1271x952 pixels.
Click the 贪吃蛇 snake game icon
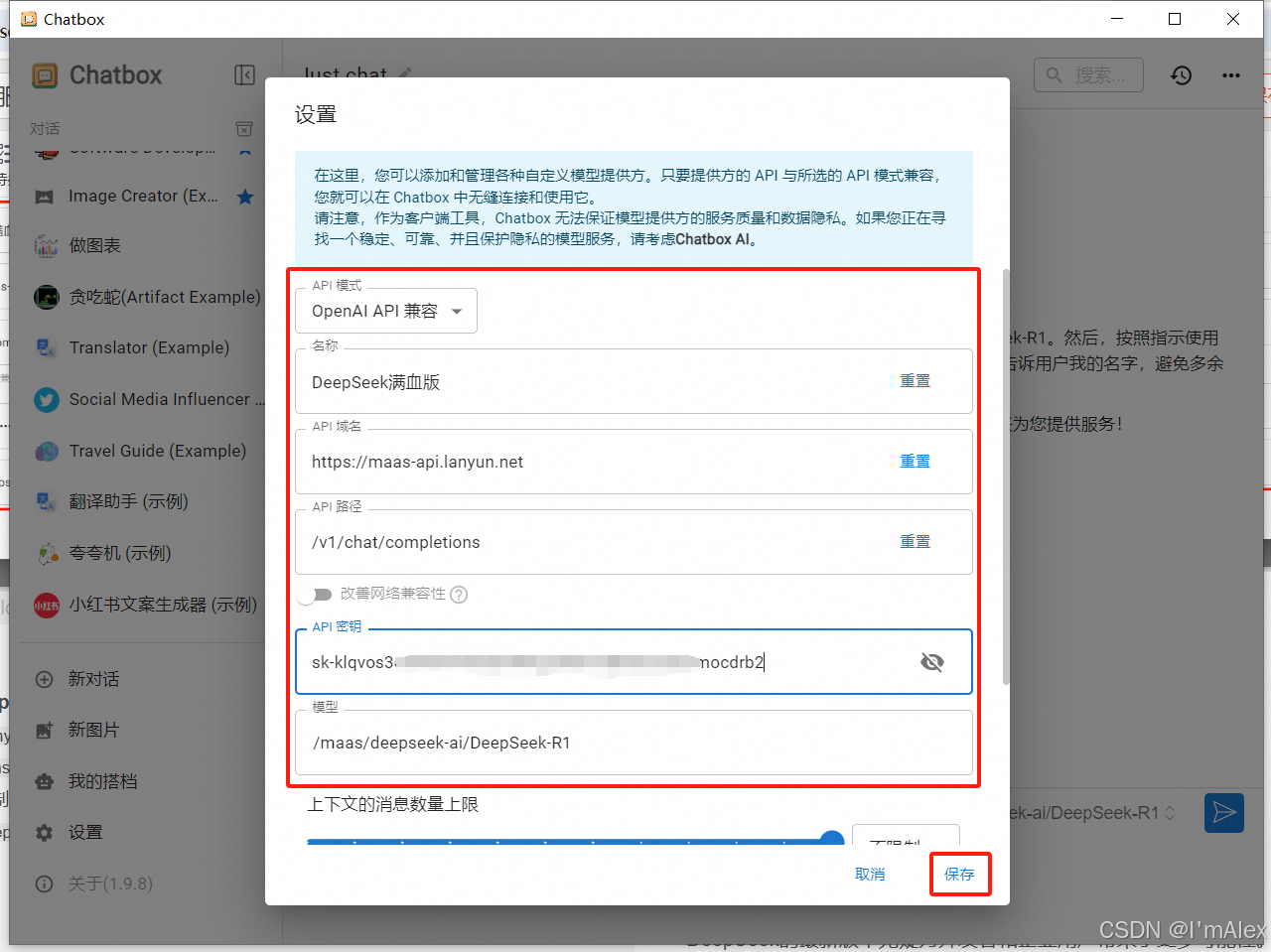(46, 297)
